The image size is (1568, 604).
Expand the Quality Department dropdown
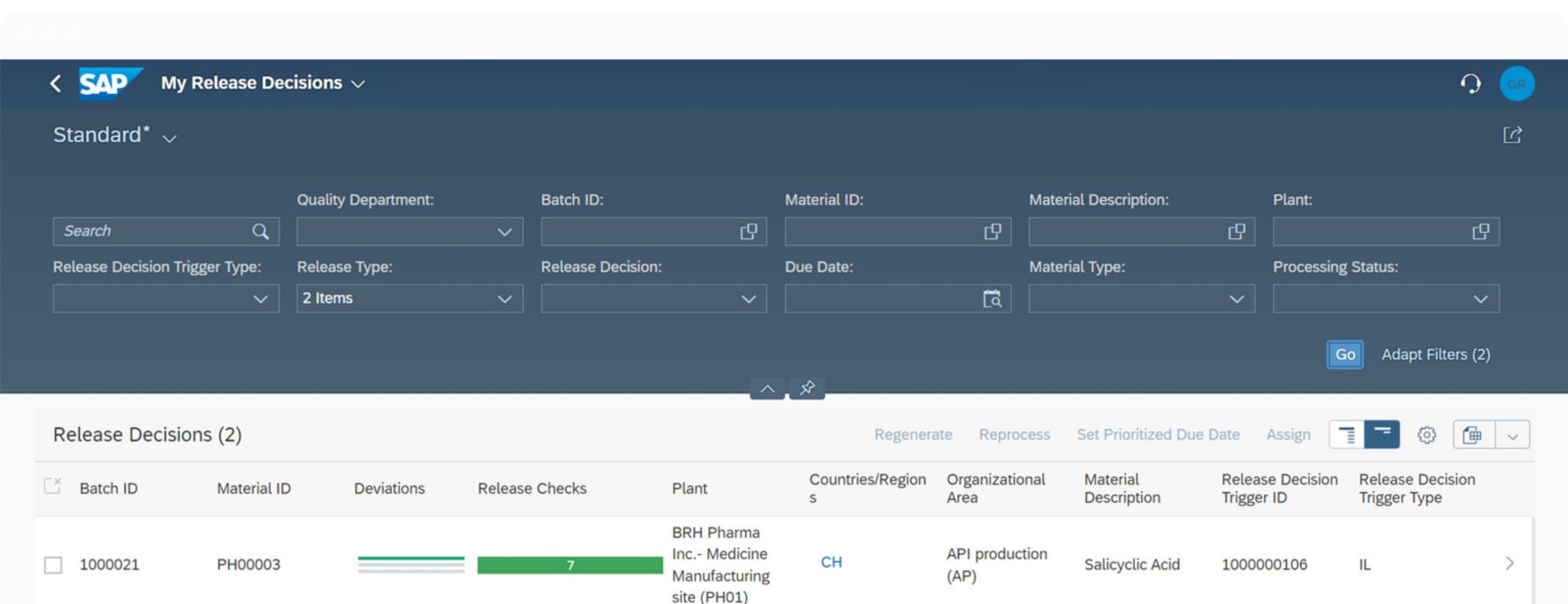504,232
